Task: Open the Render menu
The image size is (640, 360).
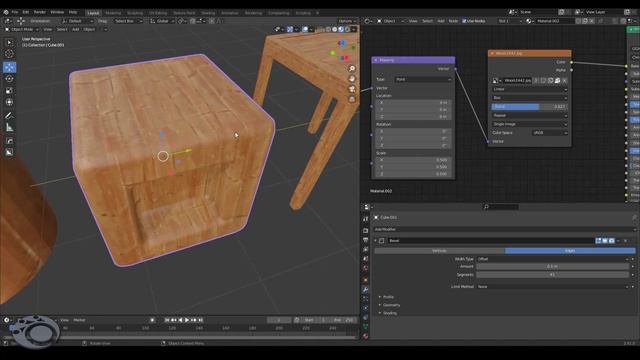Action: coord(40,12)
